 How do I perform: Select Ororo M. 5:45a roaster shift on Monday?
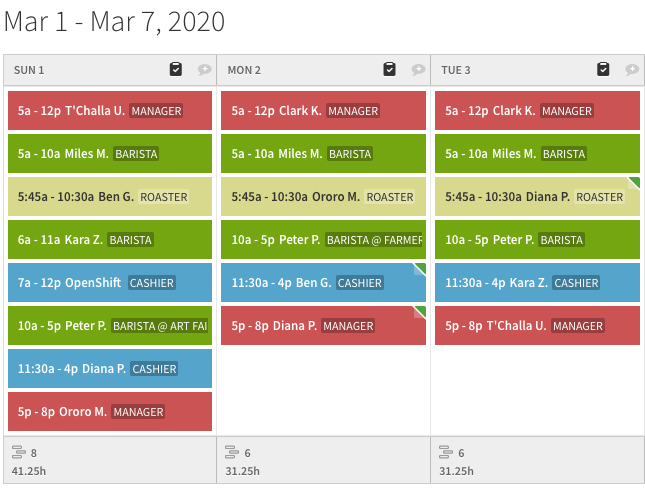tap(323, 197)
